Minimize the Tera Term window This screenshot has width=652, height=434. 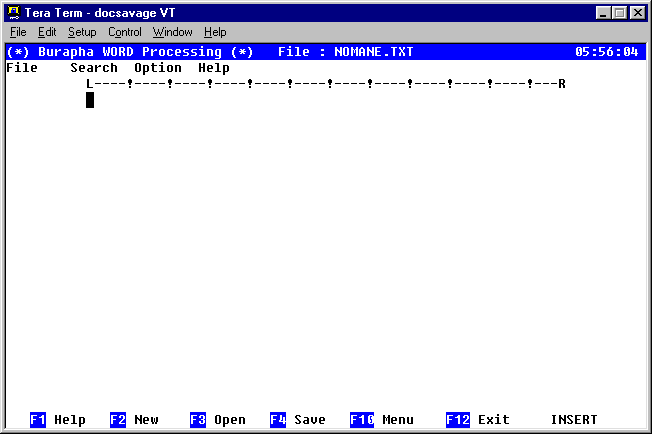[603, 13]
